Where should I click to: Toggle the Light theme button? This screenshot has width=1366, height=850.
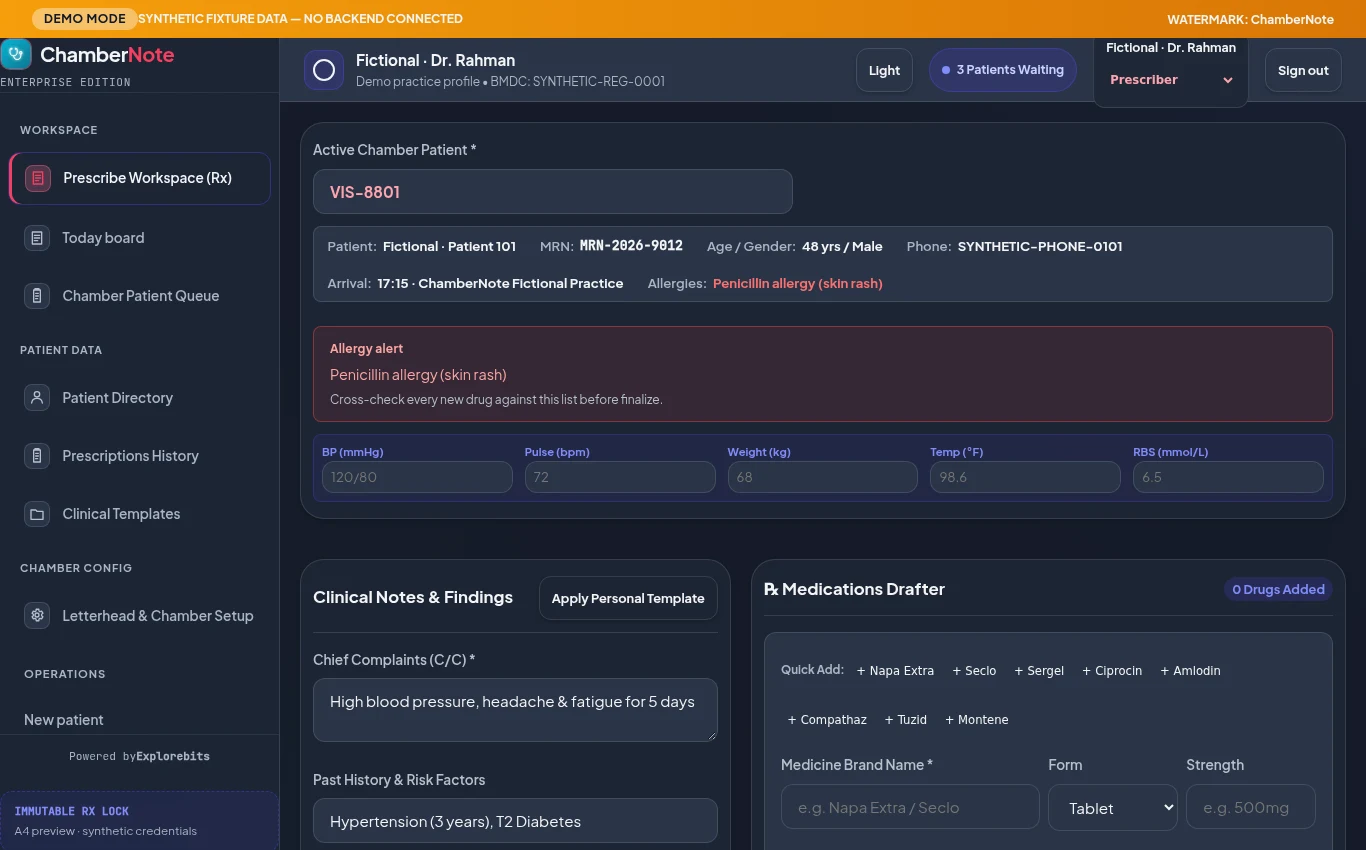click(884, 70)
